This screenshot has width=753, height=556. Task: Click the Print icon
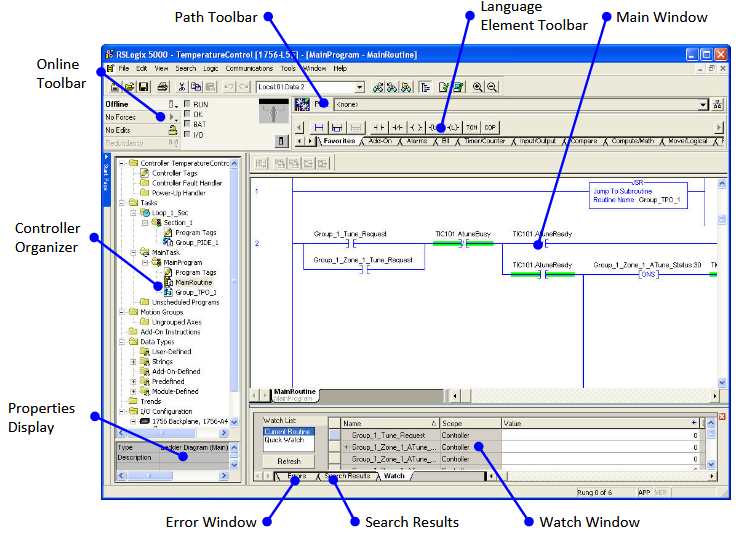pos(163,87)
